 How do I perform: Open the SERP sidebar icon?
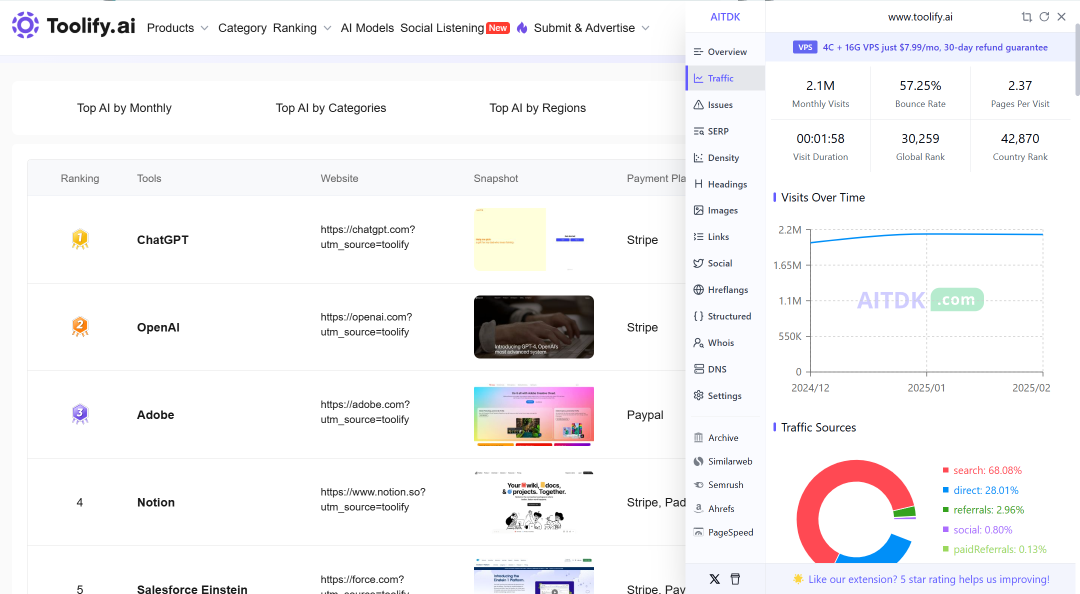pos(698,131)
